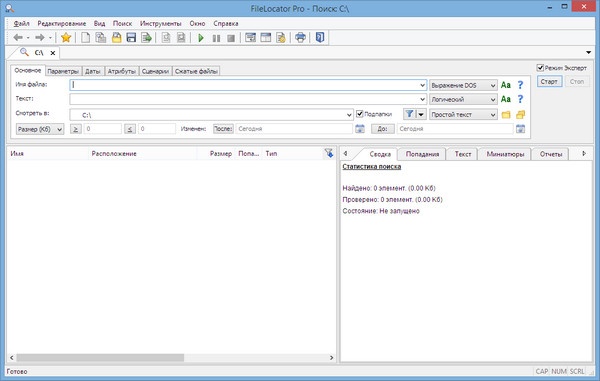
Task: Toggle the Подпапки checkbox
Action: click(x=359, y=114)
